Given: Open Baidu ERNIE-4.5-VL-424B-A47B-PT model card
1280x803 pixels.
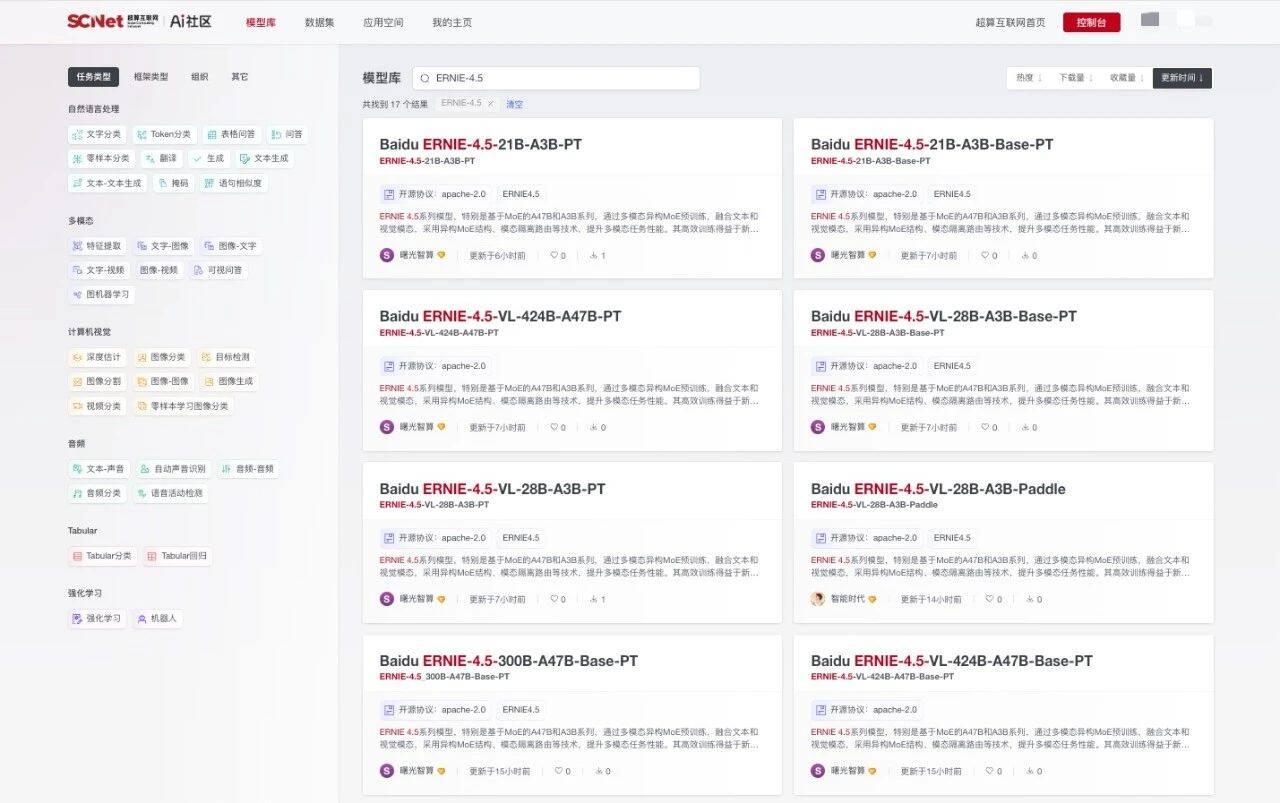Looking at the screenshot, I should click(572, 370).
